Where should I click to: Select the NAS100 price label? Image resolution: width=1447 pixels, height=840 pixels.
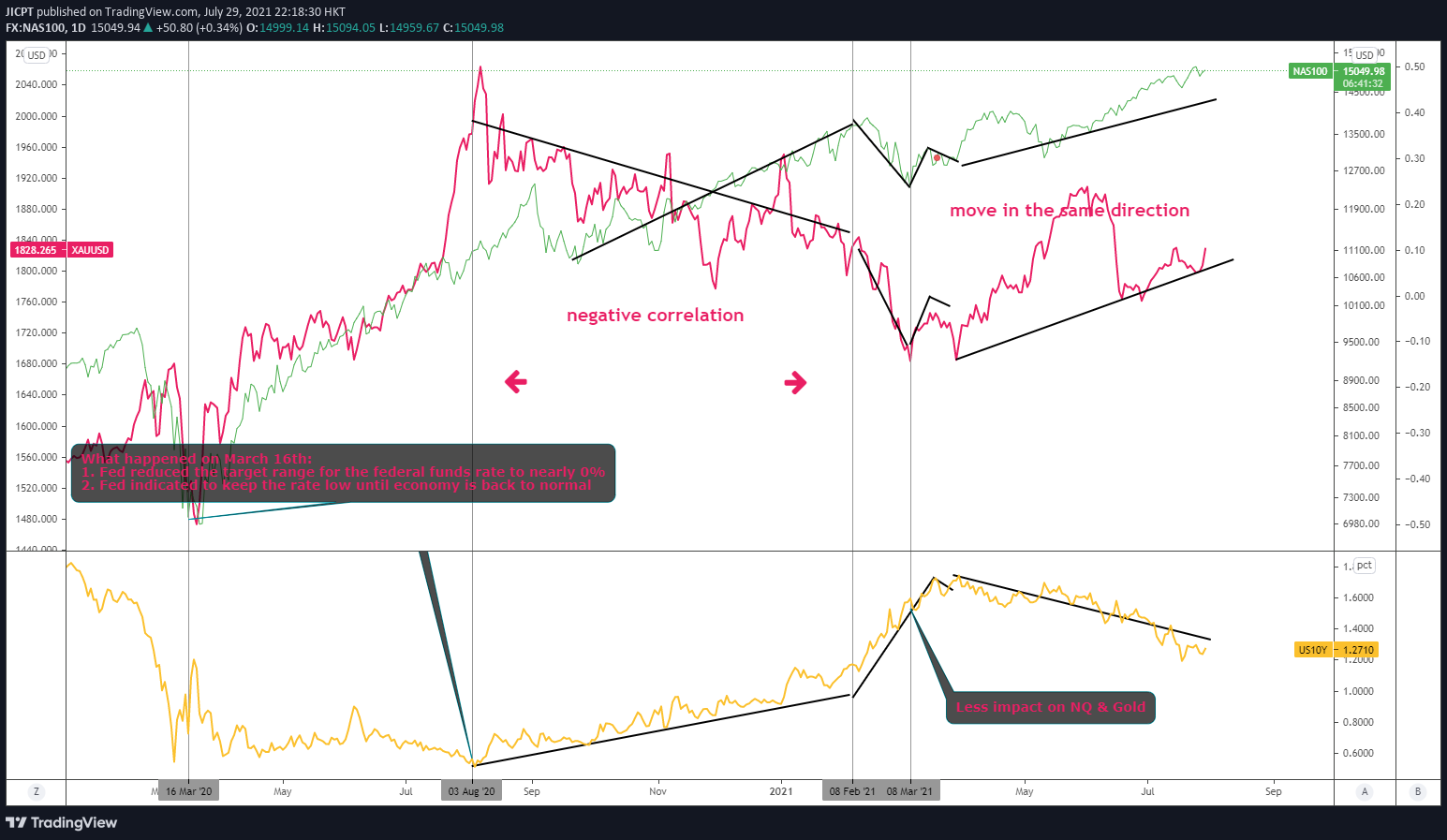click(x=1310, y=71)
